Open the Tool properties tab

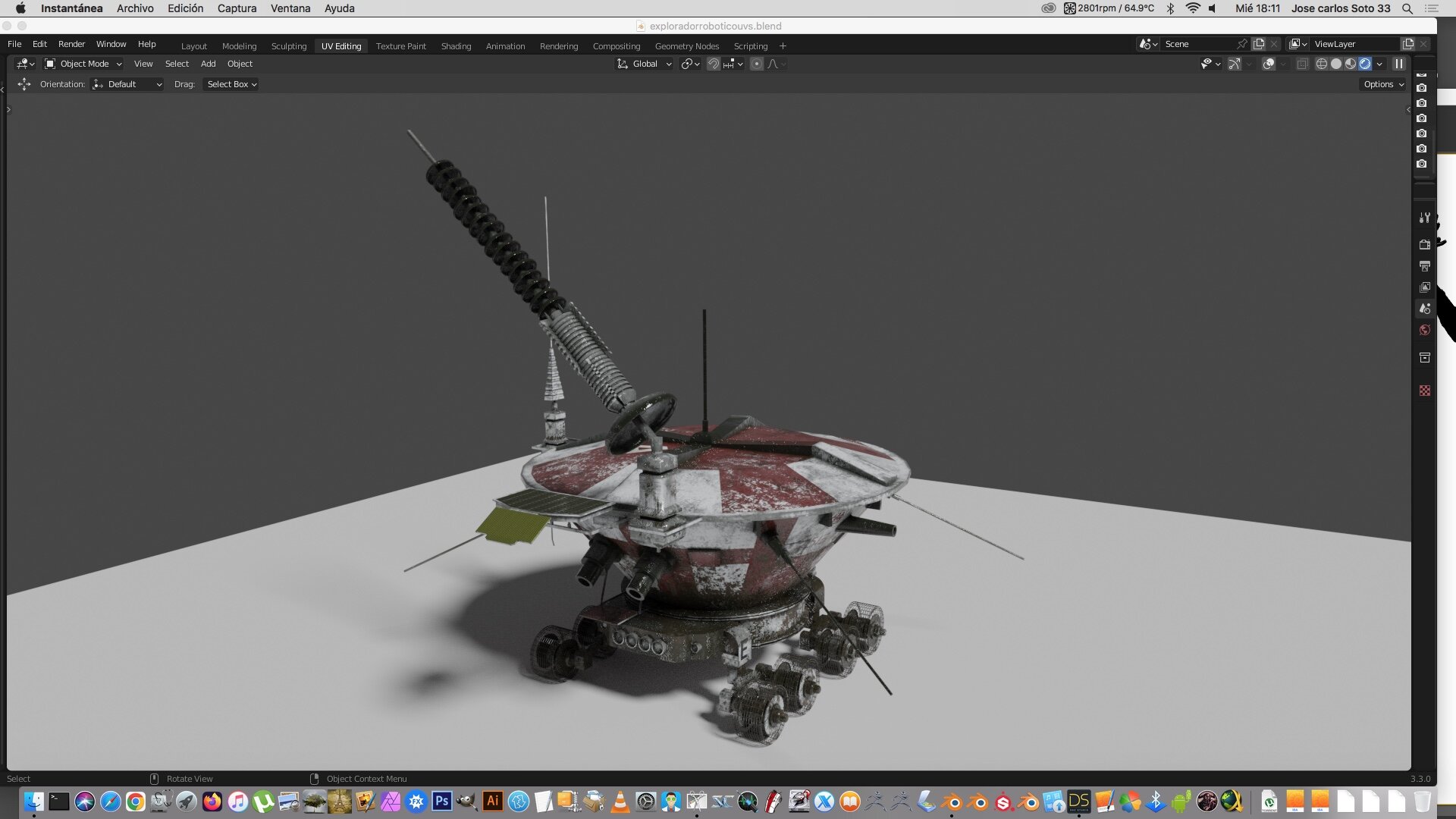tap(1424, 218)
